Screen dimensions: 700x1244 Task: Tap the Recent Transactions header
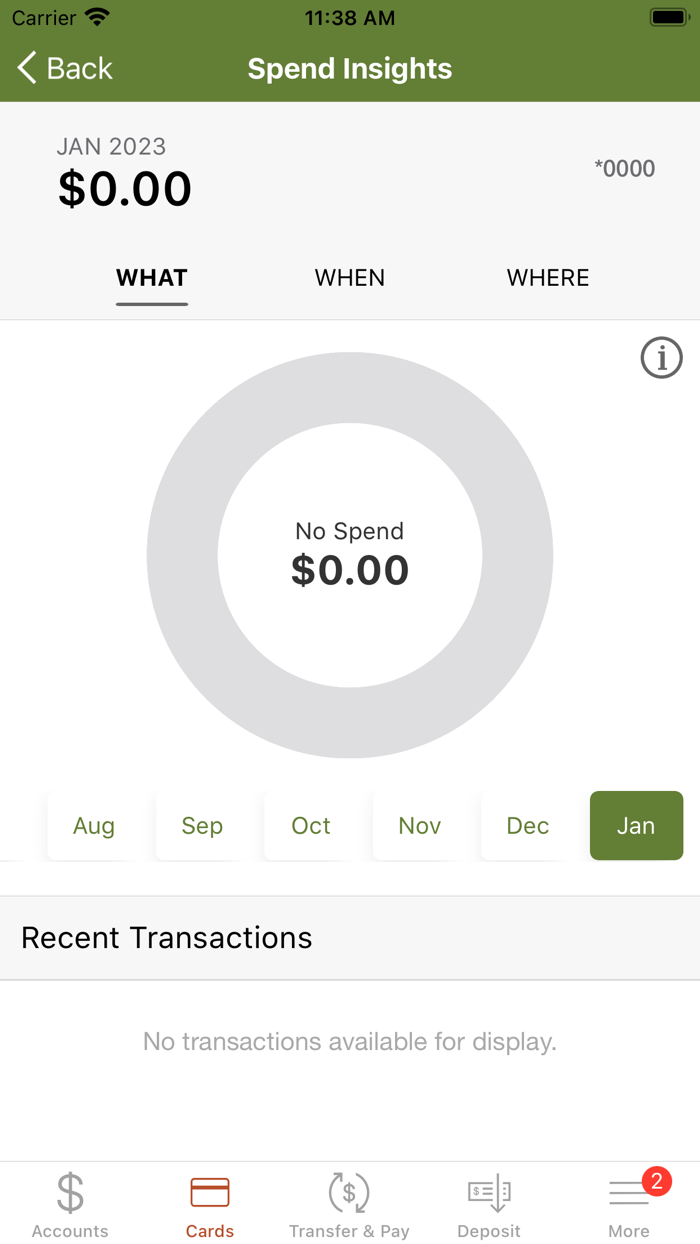[x=166, y=937]
